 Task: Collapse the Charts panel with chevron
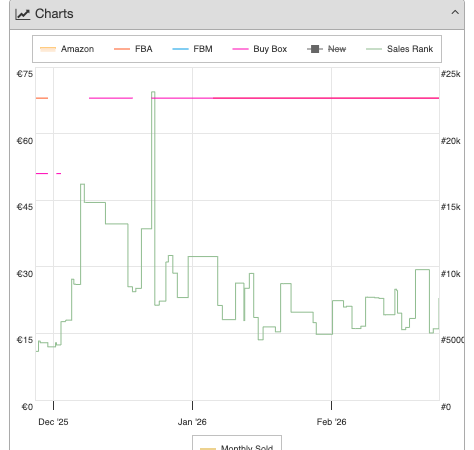point(455,13)
